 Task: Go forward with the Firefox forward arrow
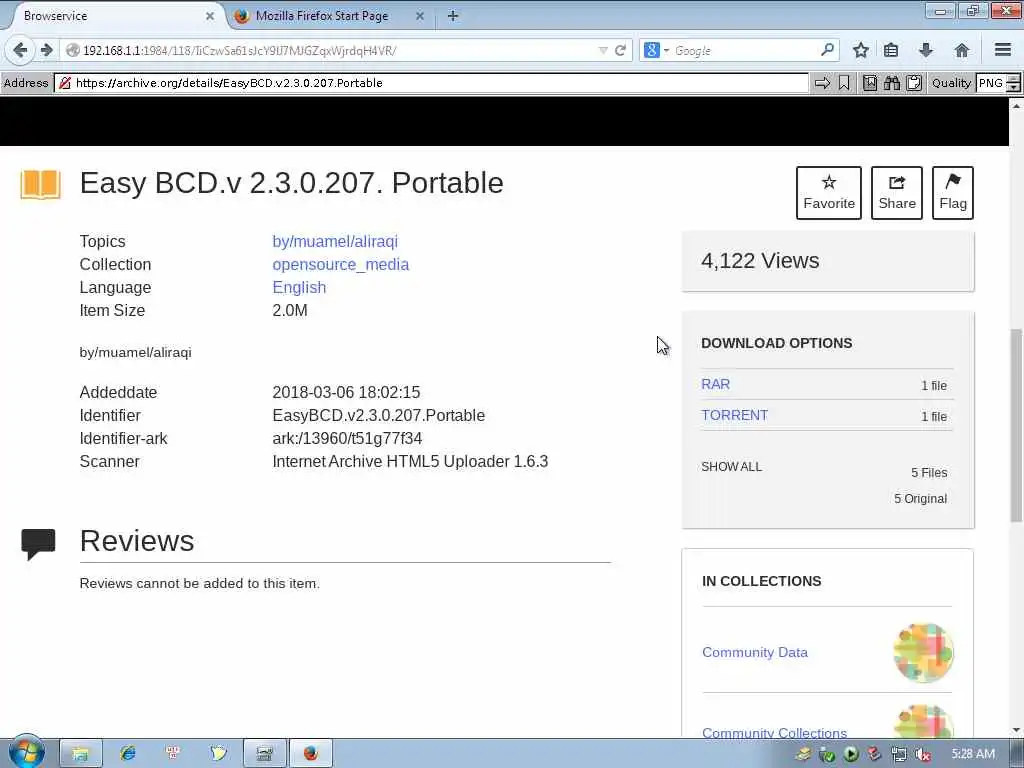point(46,50)
